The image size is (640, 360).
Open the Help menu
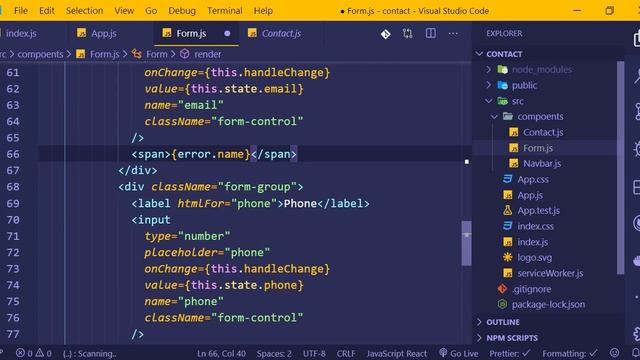[x=263, y=11]
